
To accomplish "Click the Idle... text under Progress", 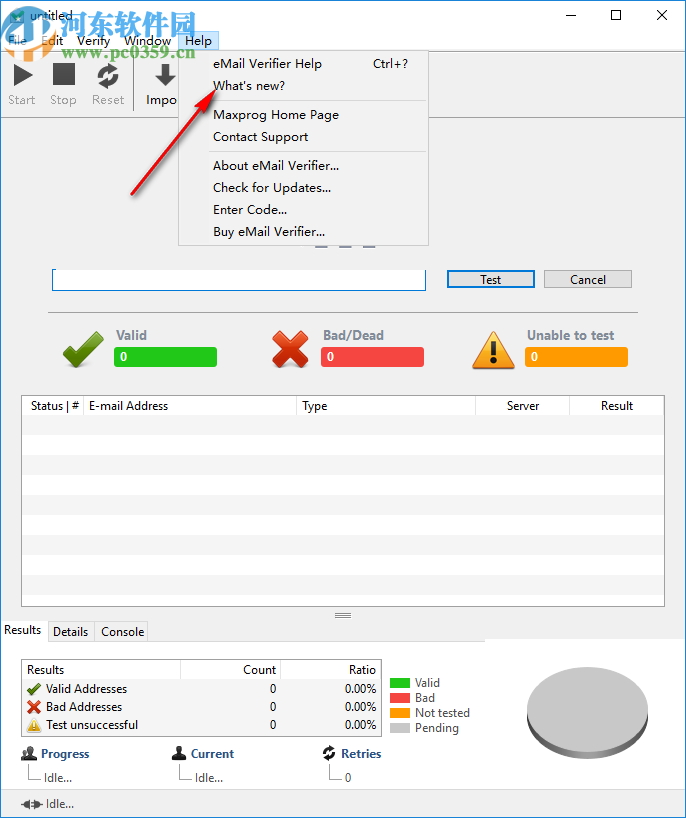I will (58, 778).
